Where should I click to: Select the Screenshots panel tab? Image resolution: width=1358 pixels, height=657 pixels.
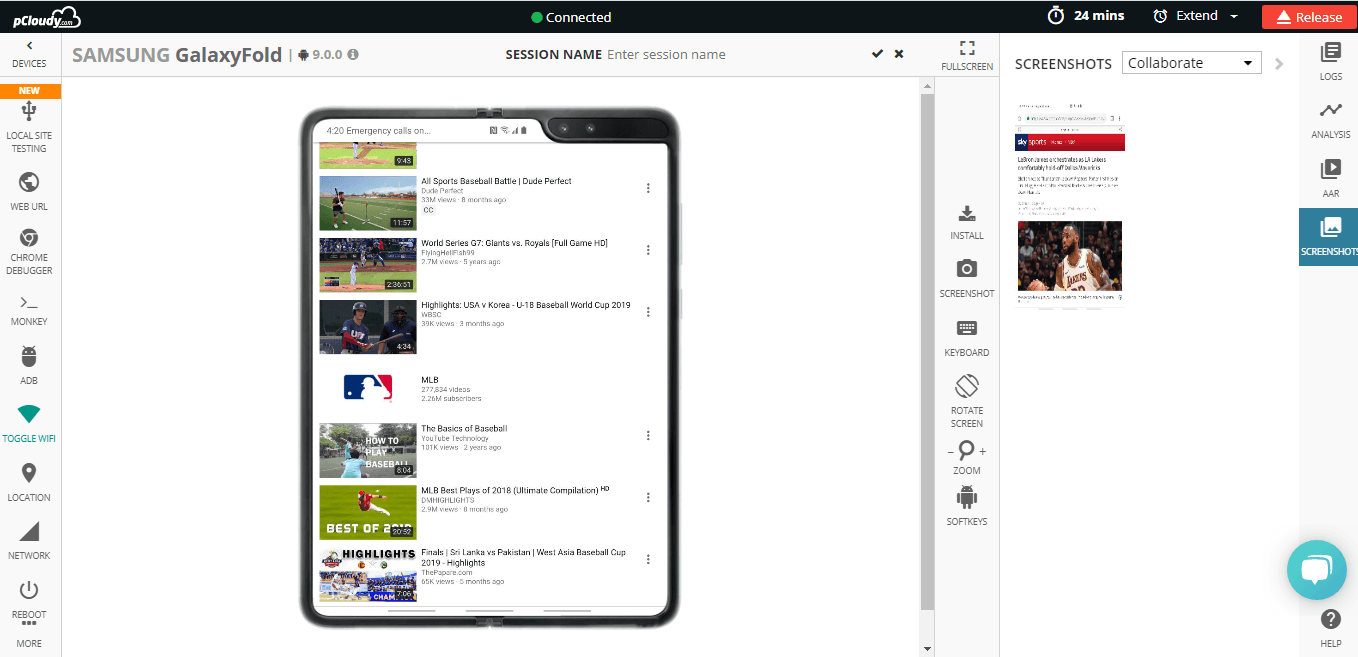coord(1330,237)
